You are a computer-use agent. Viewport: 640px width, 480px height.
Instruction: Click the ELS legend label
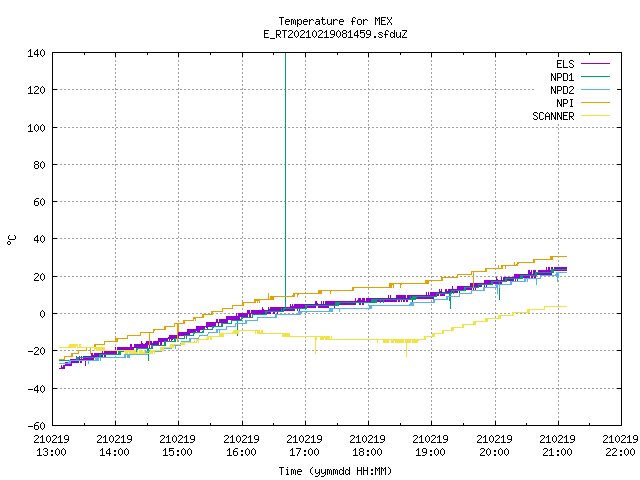coord(565,64)
